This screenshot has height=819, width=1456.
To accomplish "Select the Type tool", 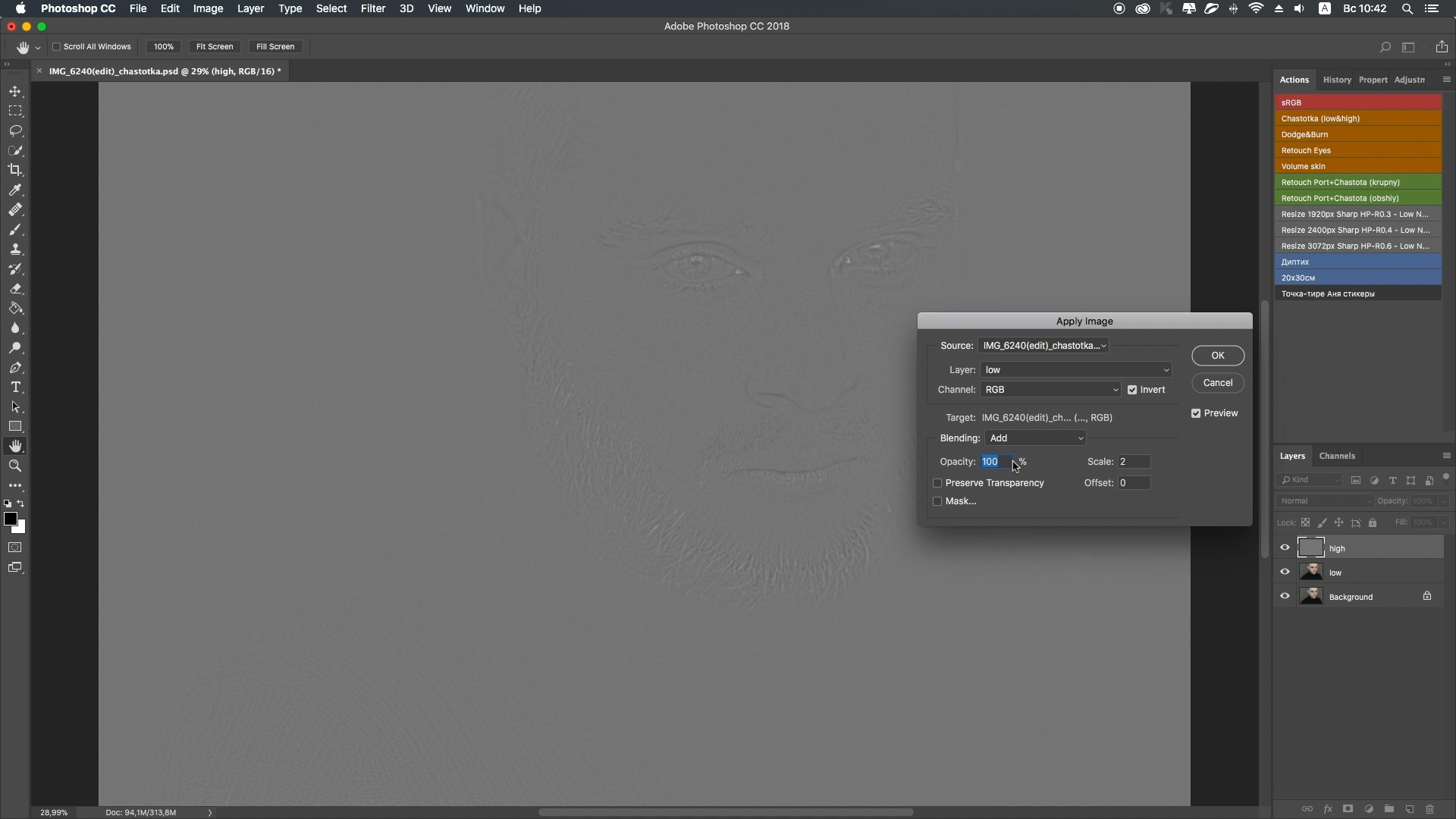I will tap(15, 388).
